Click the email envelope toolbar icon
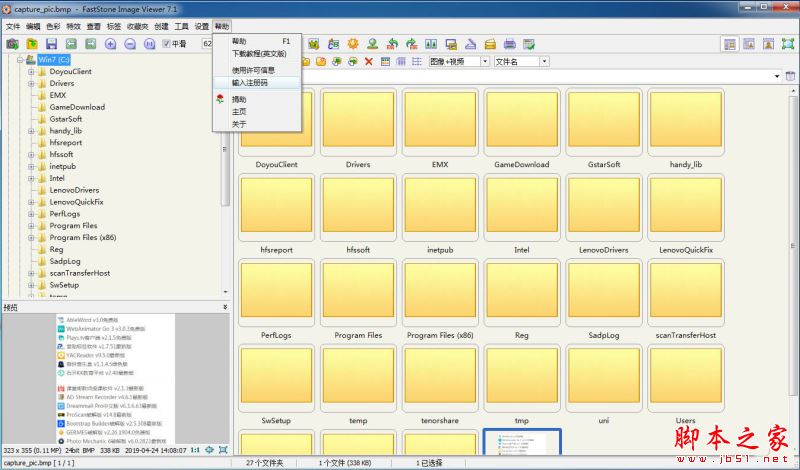 pos(490,44)
